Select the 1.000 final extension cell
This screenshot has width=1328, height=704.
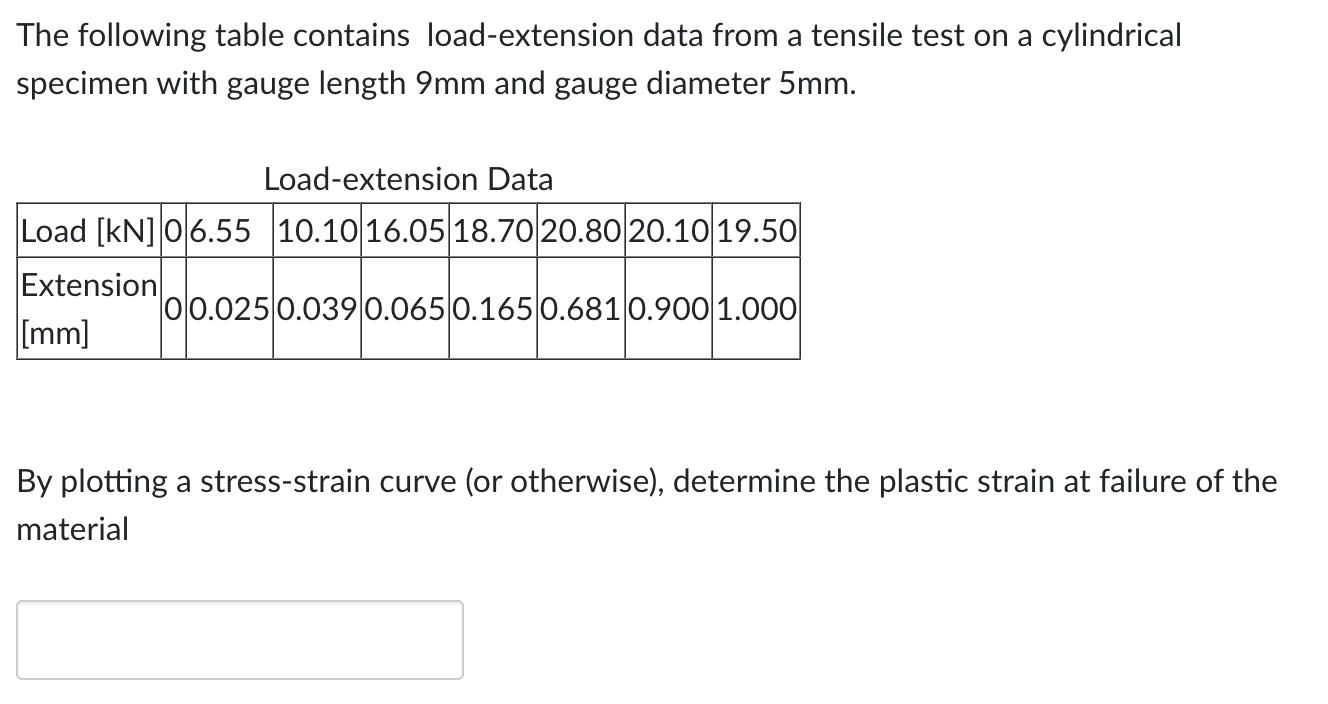tap(755, 309)
